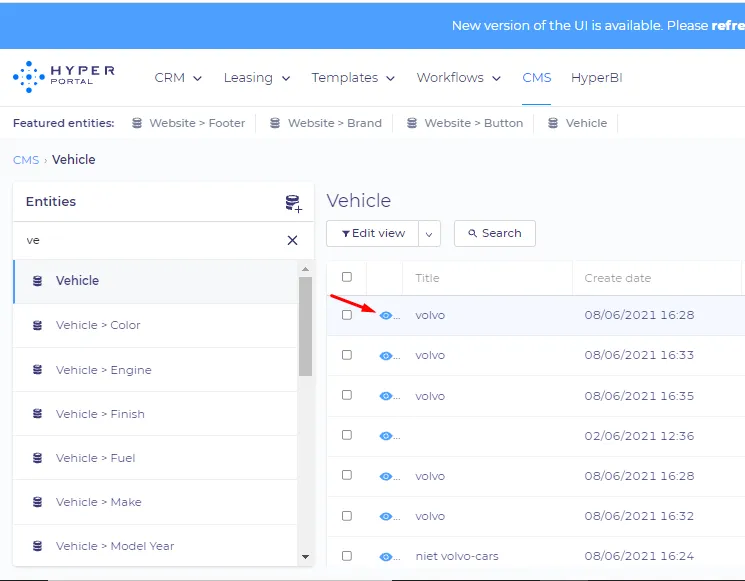
Task: Open the CMS tab
Action: click(536, 77)
